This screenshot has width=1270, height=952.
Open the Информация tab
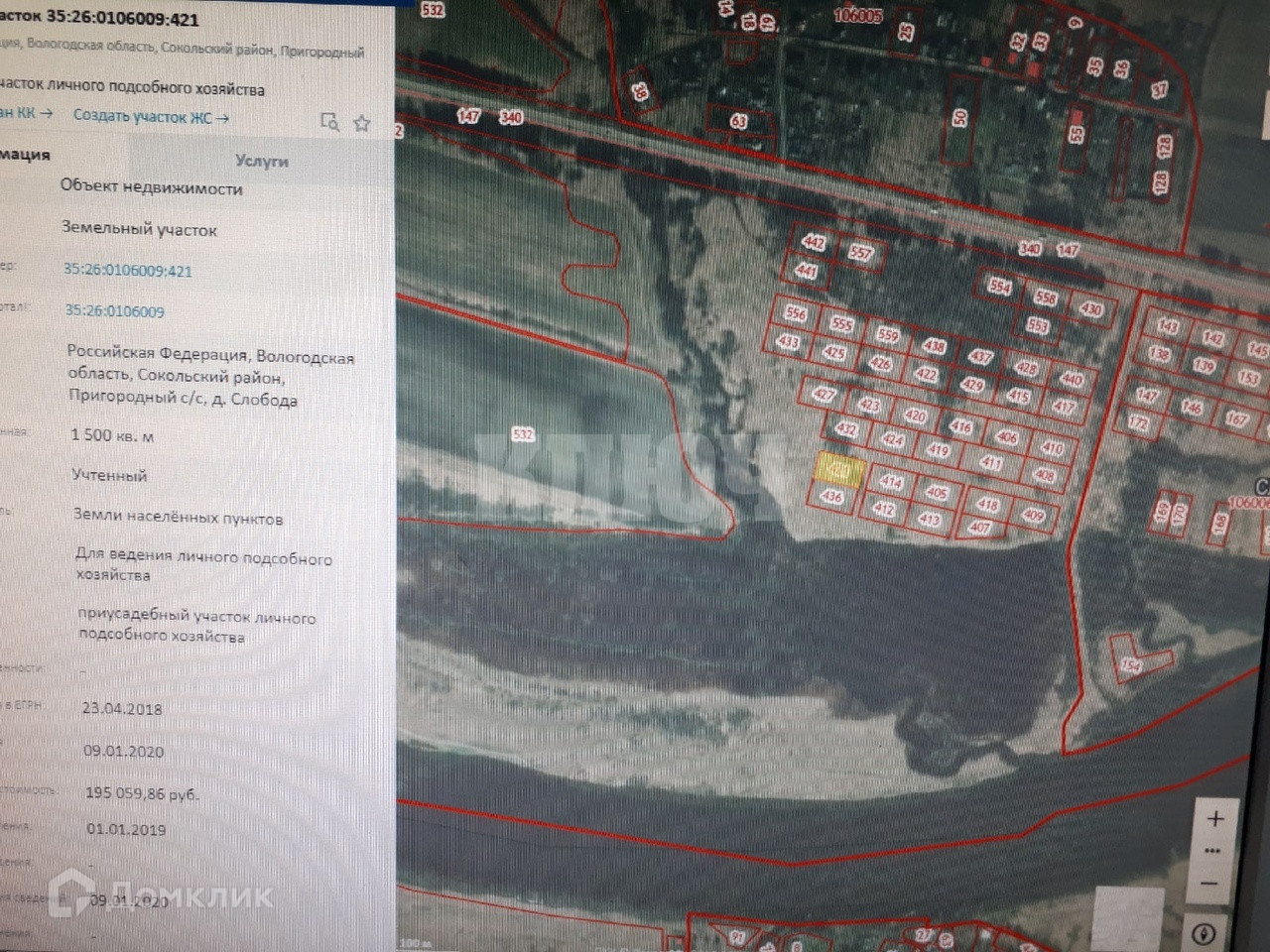[25, 155]
